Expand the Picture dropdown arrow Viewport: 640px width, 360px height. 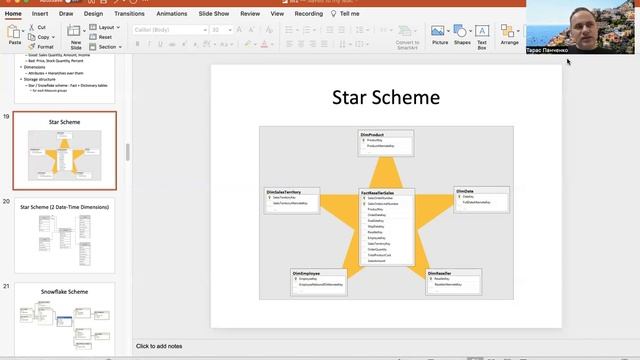[x=448, y=31]
